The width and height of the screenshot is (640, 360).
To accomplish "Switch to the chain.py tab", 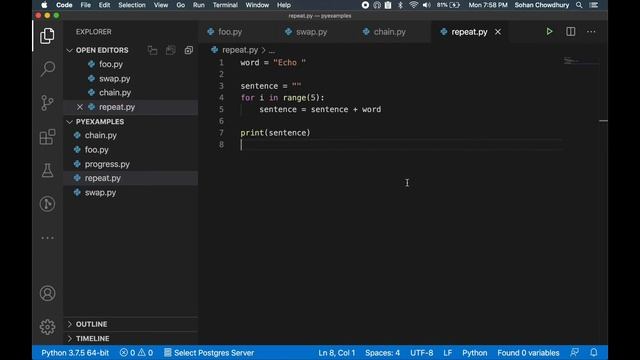I will pos(389,32).
